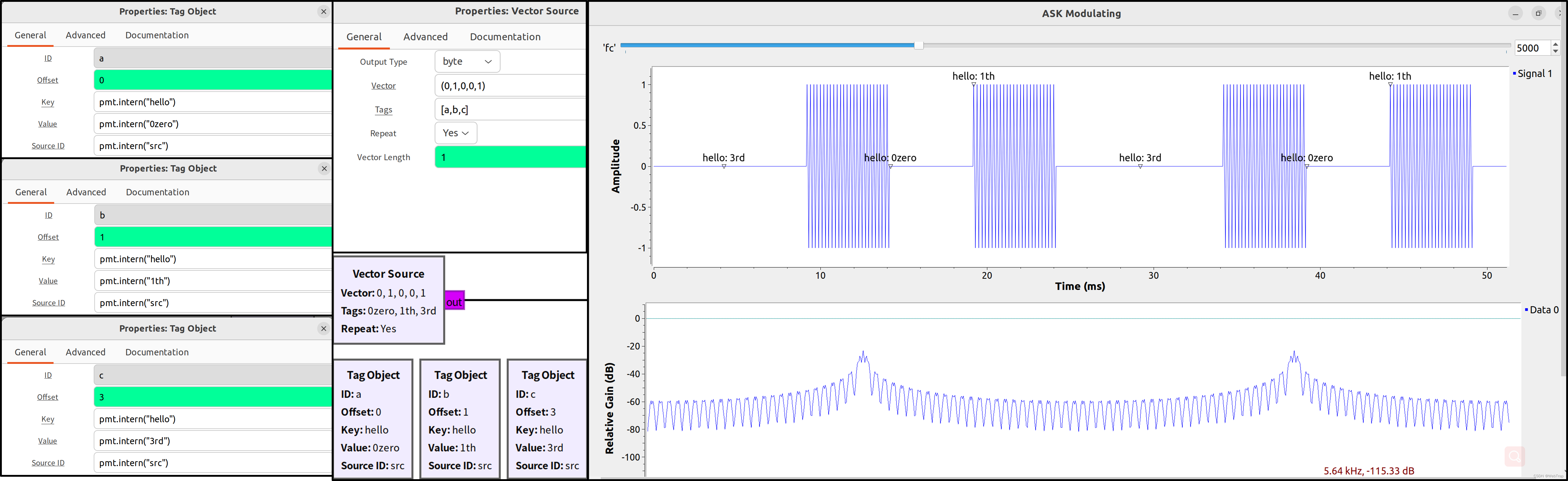
Task: Open the Repeat Yes dropdown
Action: [x=455, y=133]
